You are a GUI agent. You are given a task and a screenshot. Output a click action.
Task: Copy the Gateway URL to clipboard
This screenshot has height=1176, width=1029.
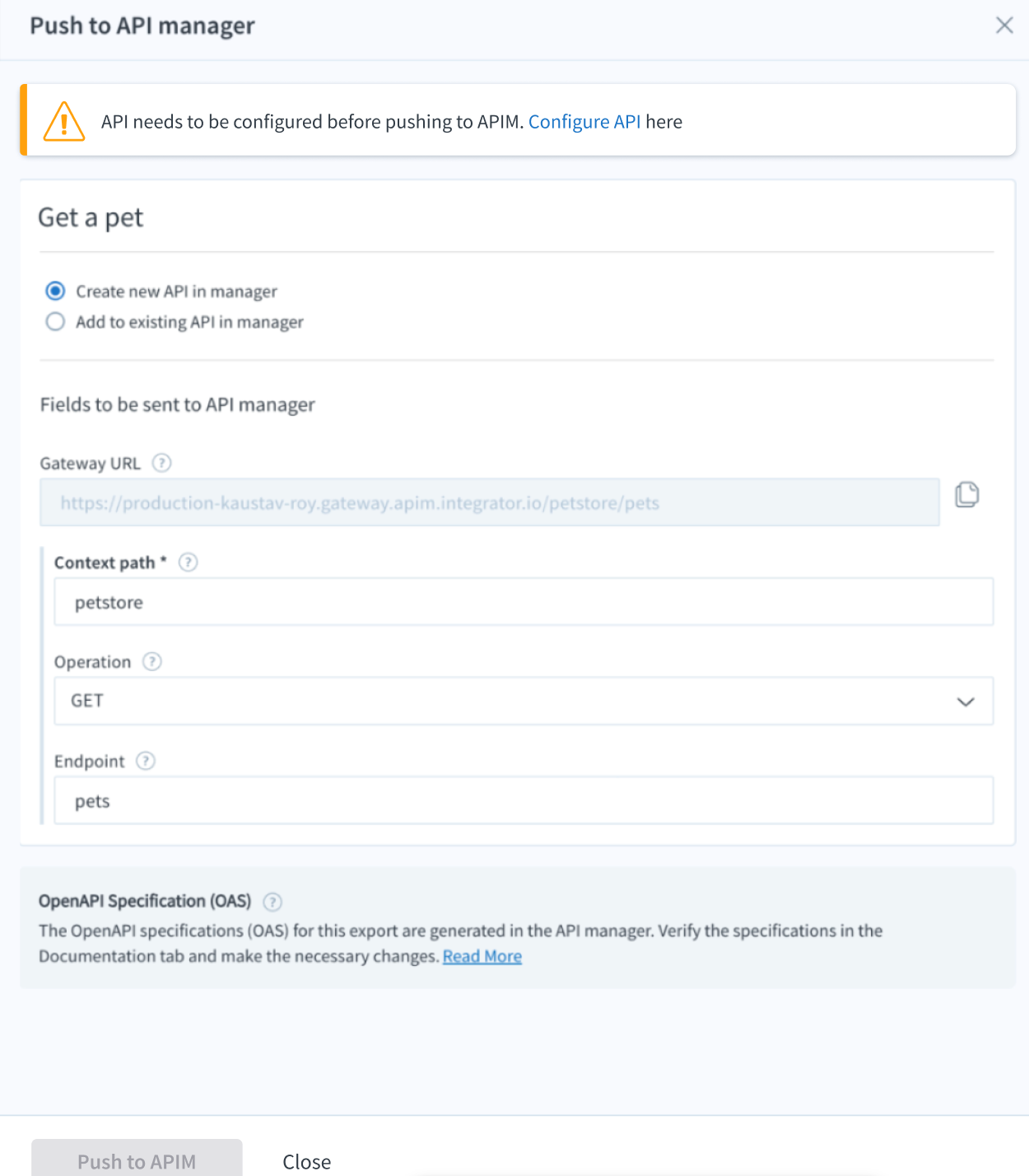(x=966, y=495)
